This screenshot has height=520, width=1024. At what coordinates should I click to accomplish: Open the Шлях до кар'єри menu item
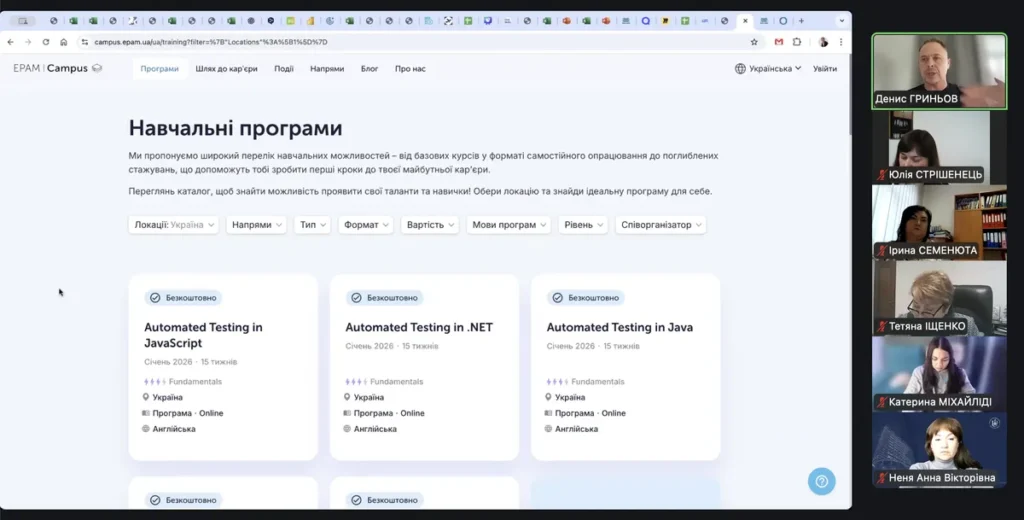click(227, 69)
